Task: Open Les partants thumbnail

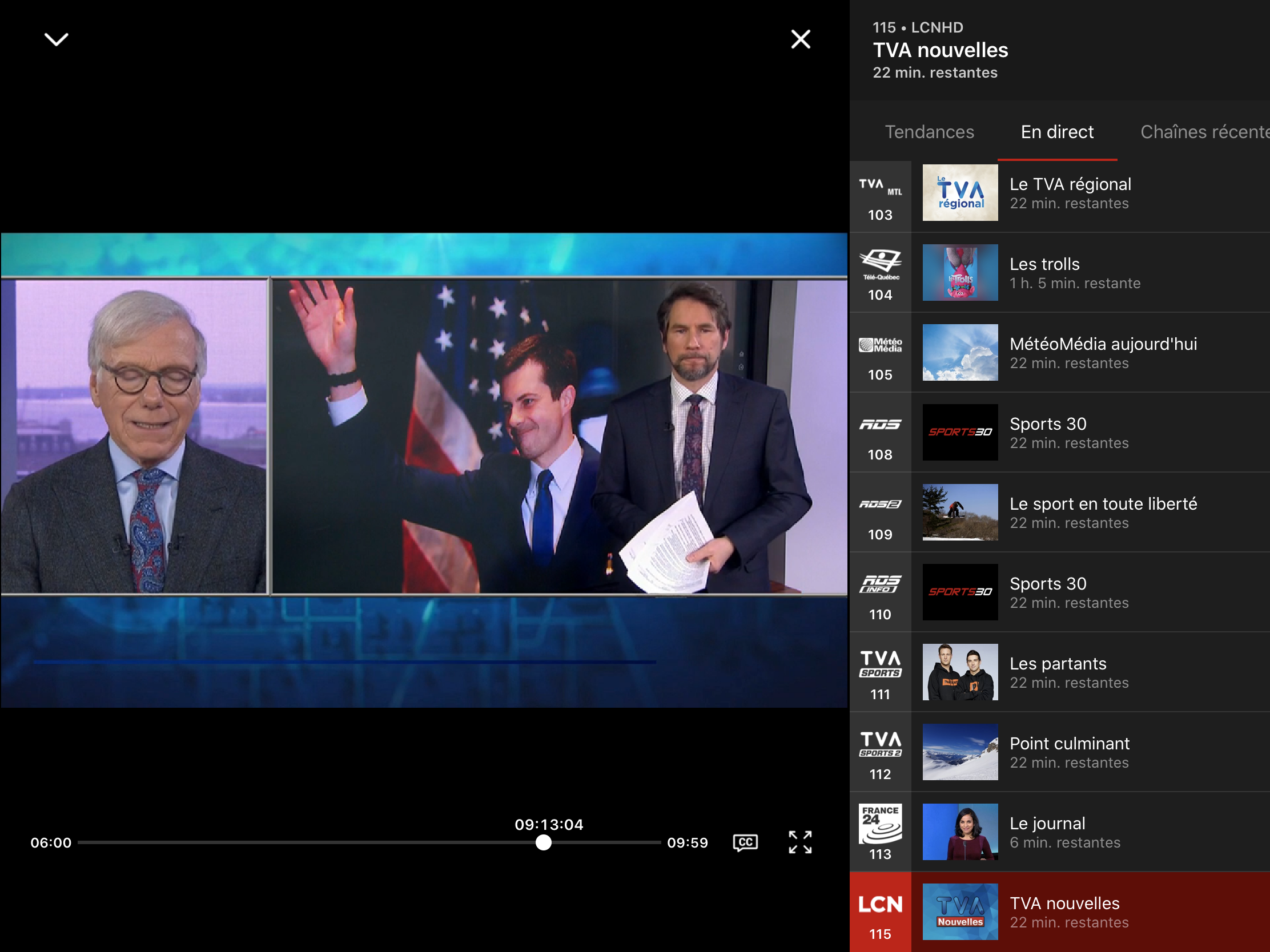Action: [x=960, y=672]
